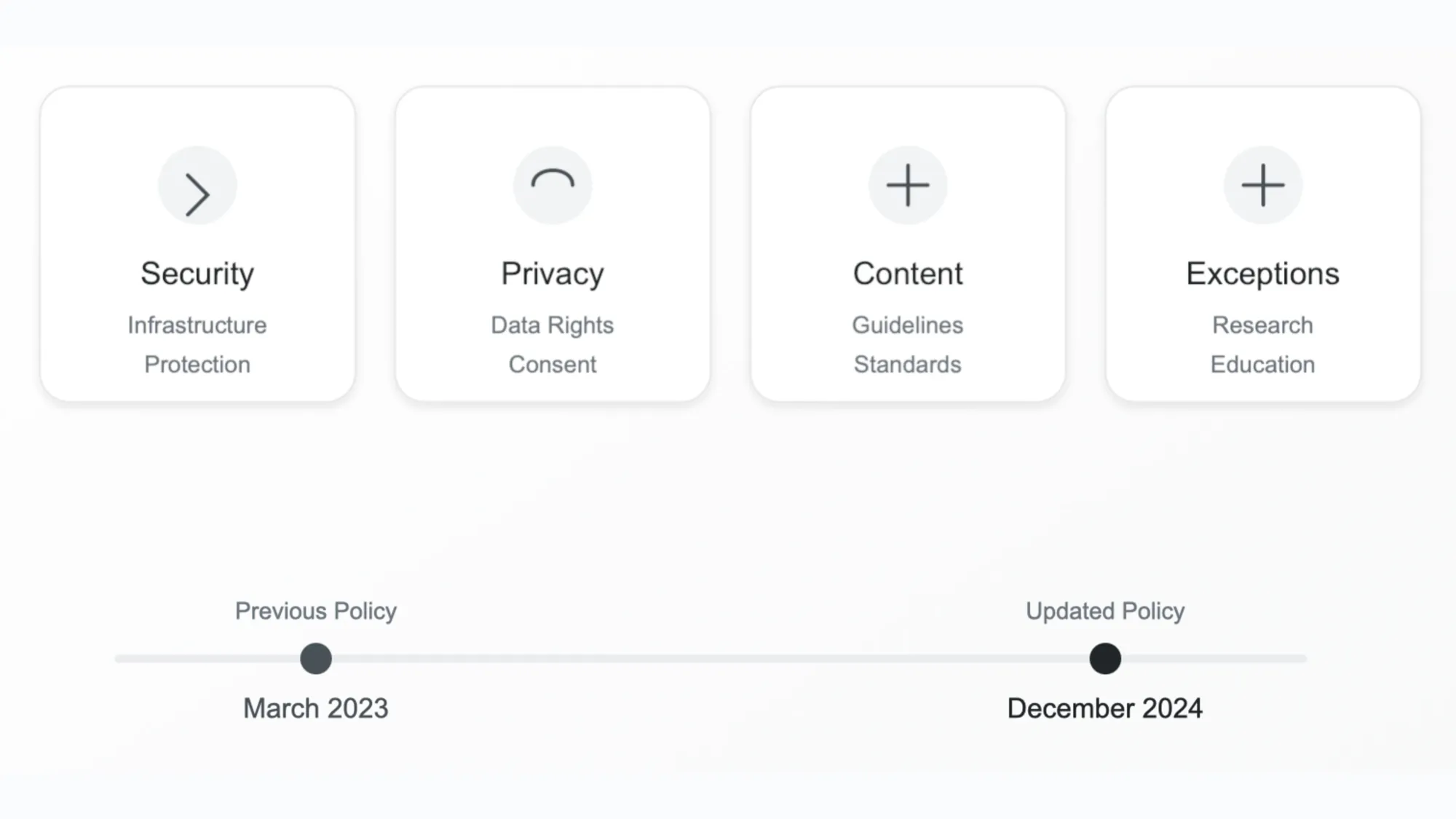
Task: Expand the Security section via its chevron
Action: tap(197, 186)
